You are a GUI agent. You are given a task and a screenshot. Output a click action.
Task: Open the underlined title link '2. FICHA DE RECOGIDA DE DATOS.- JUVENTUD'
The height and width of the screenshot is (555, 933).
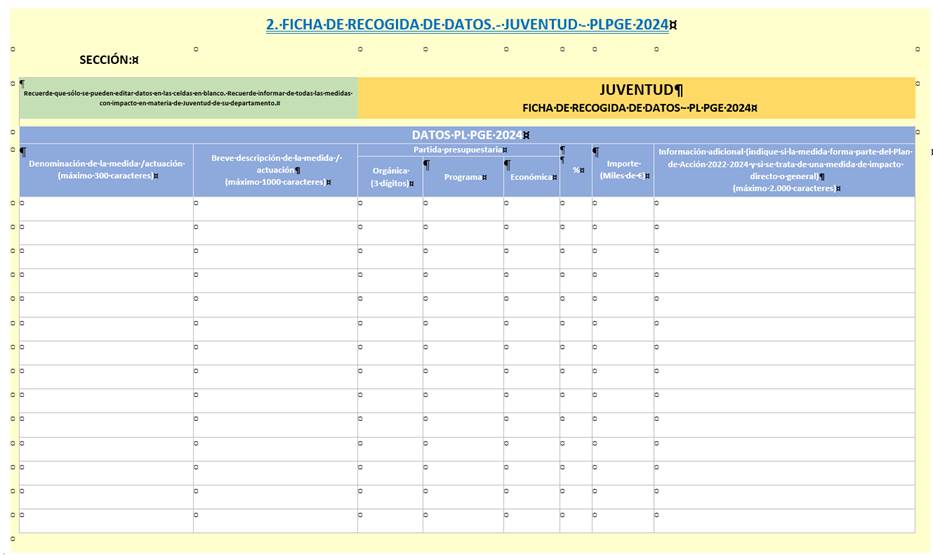click(467, 24)
